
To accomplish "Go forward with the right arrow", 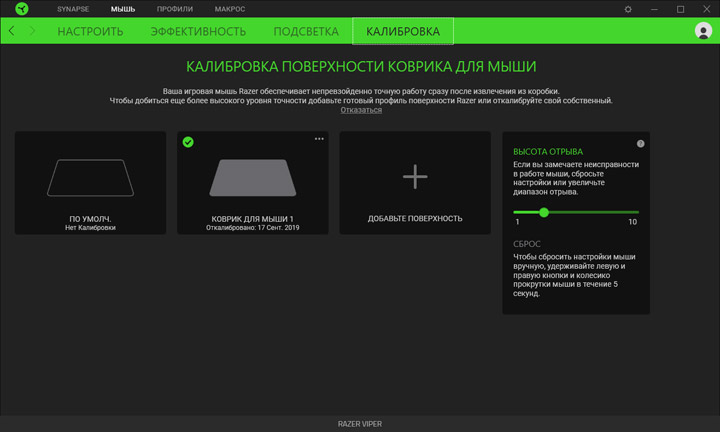I will pyautogui.click(x=32, y=31).
